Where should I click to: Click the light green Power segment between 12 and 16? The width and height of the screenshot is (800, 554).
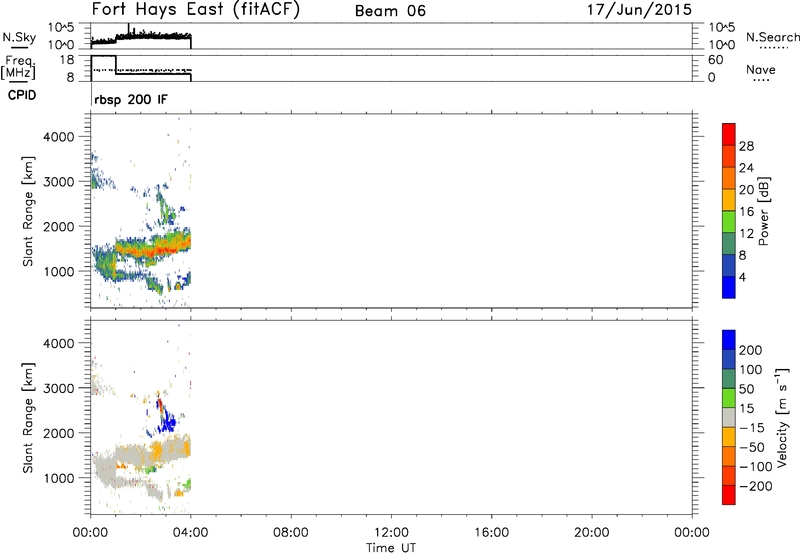729,221
